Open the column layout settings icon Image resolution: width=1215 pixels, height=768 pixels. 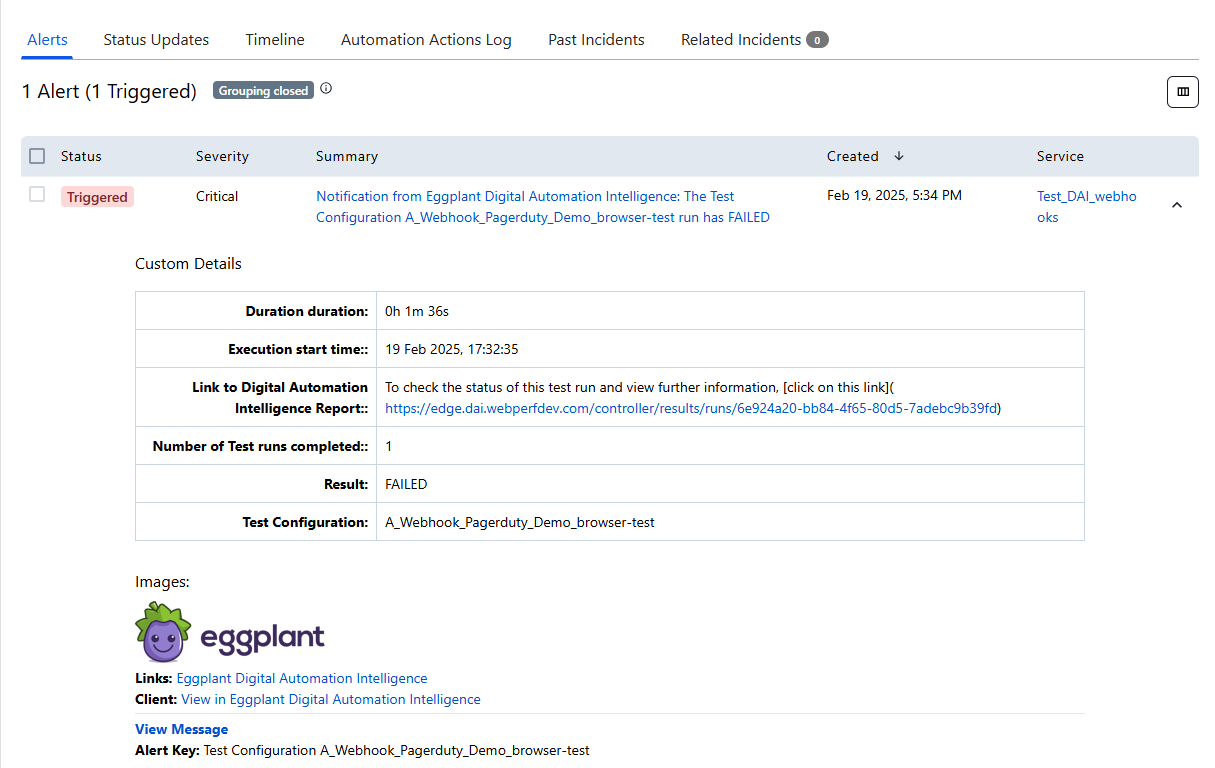(1183, 92)
